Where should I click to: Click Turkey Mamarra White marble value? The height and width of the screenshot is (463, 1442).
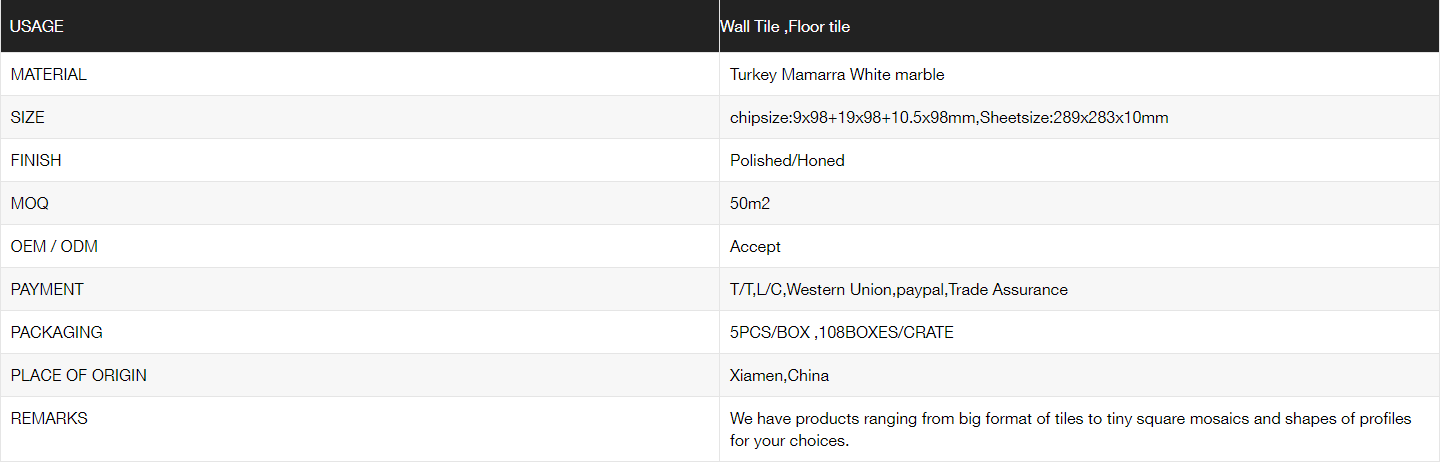[x=837, y=74]
